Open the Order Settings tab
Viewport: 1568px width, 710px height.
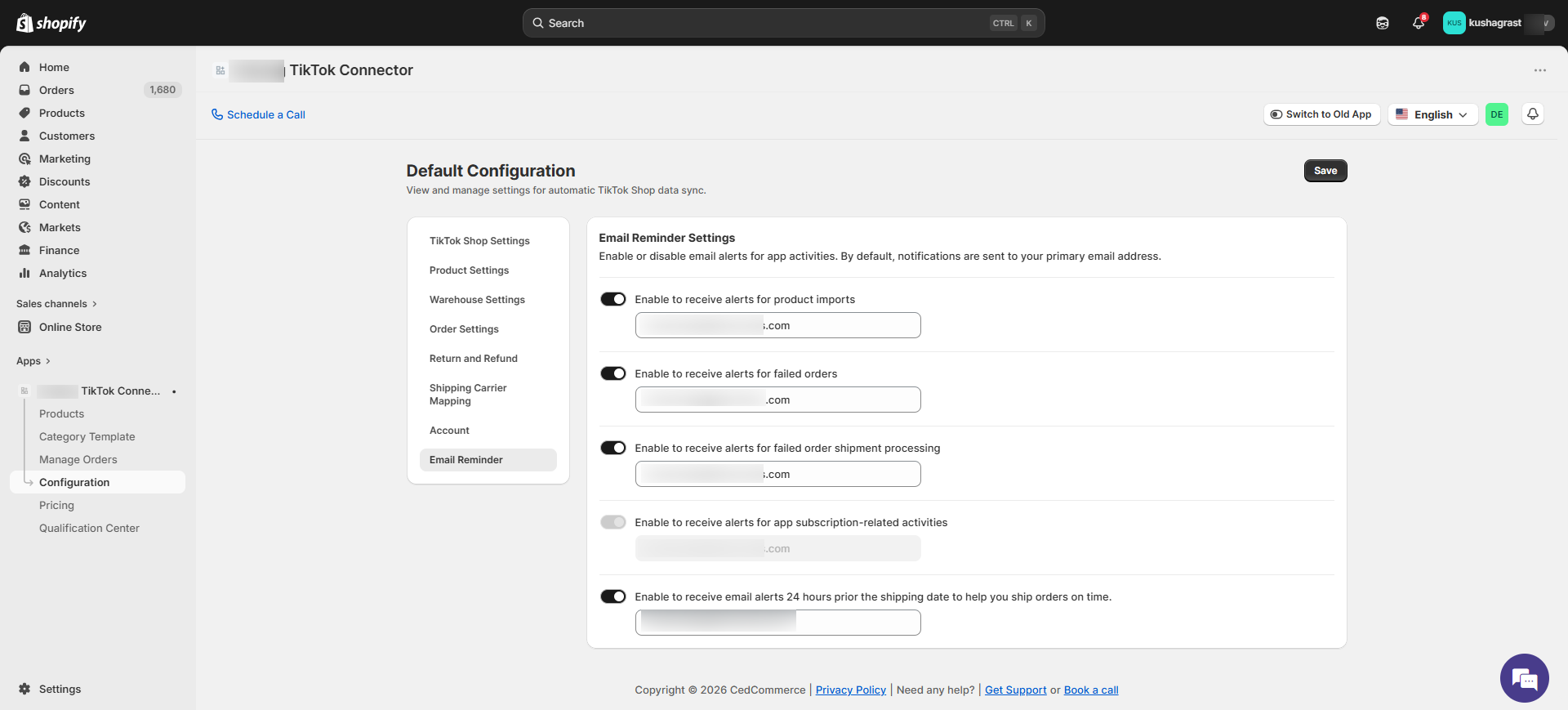tap(464, 329)
